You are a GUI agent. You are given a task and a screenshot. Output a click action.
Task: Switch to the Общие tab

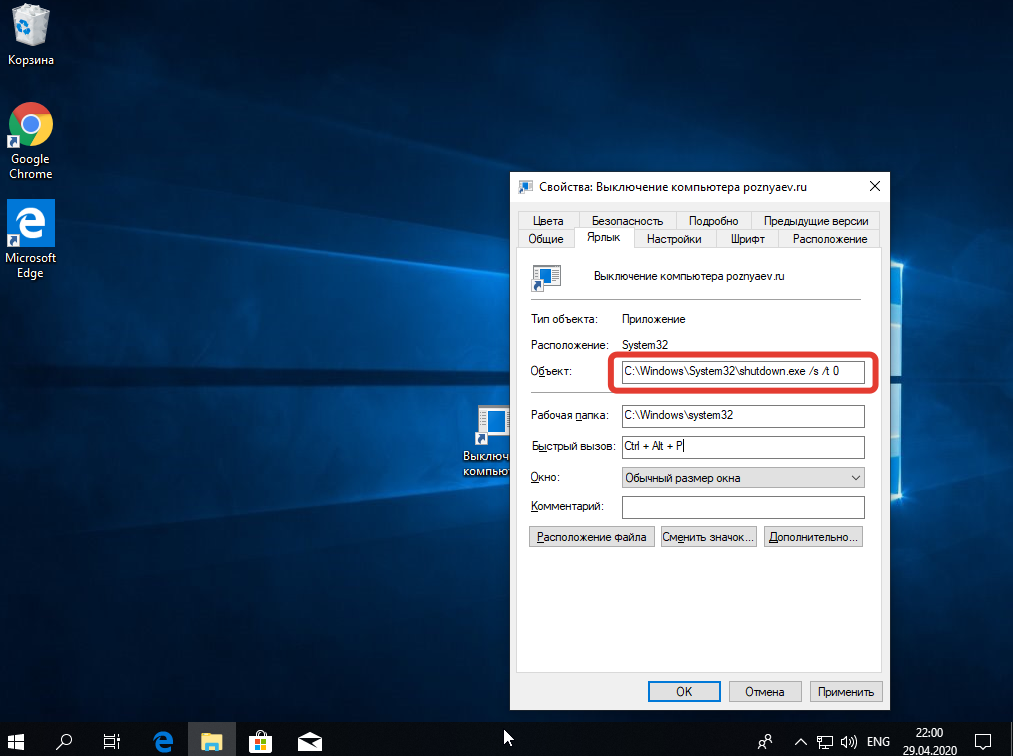point(546,239)
